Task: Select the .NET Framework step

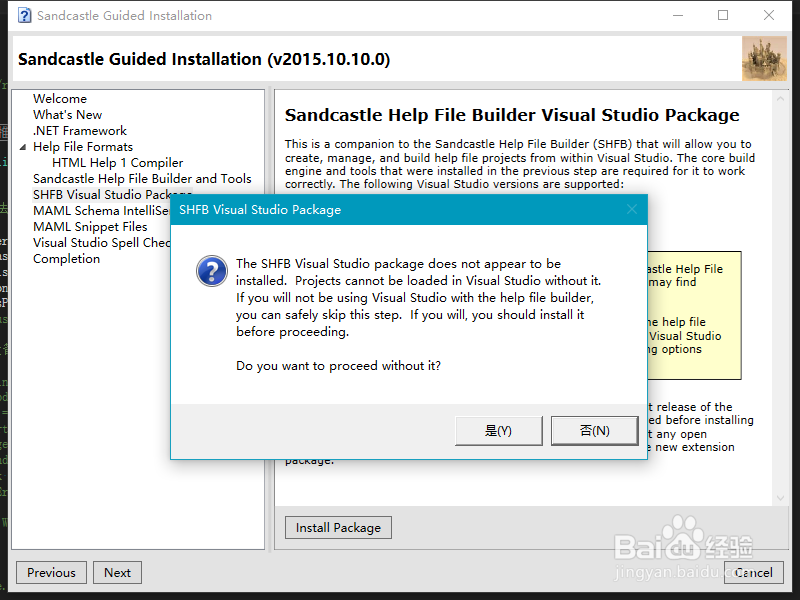Action: (80, 130)
